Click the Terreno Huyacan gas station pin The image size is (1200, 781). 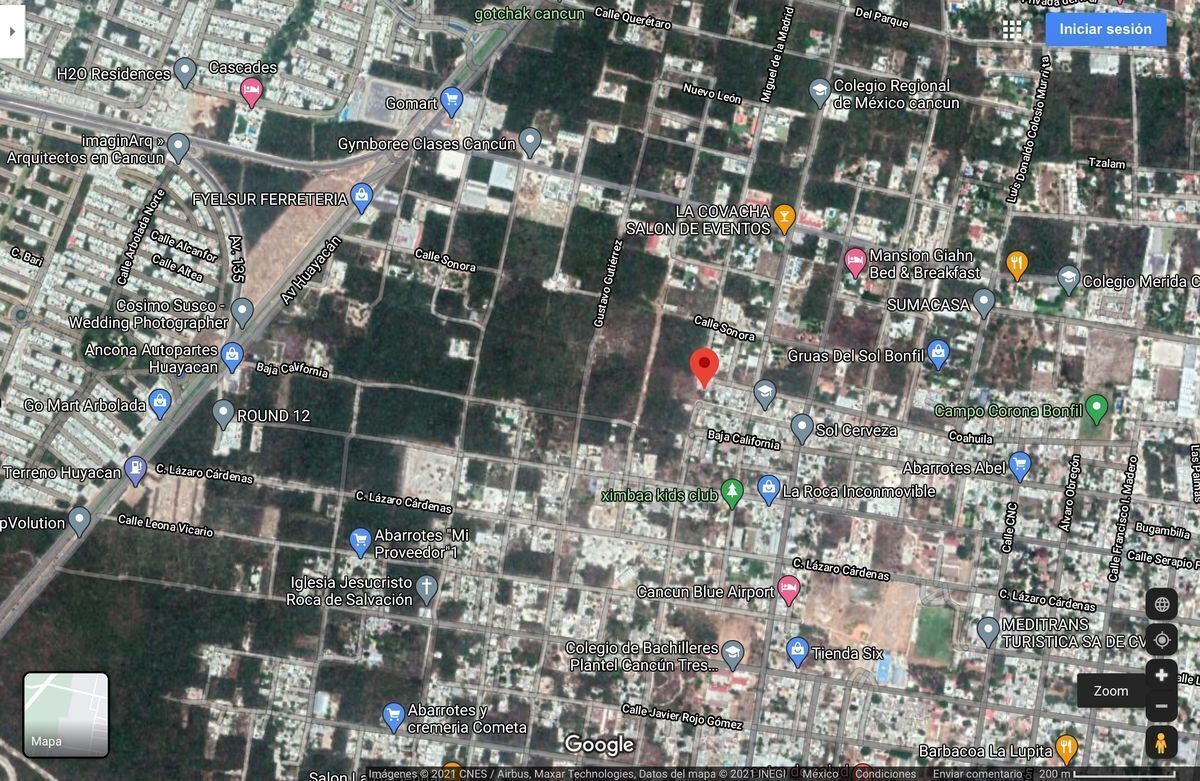[135, 471]
